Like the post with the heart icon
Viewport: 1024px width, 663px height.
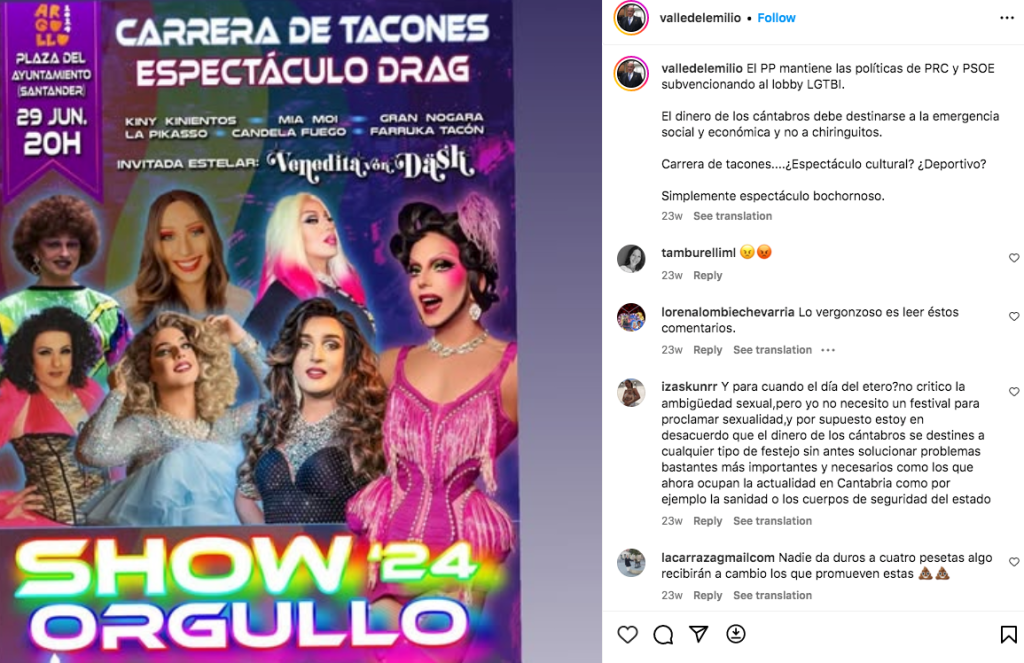[628, 634]
